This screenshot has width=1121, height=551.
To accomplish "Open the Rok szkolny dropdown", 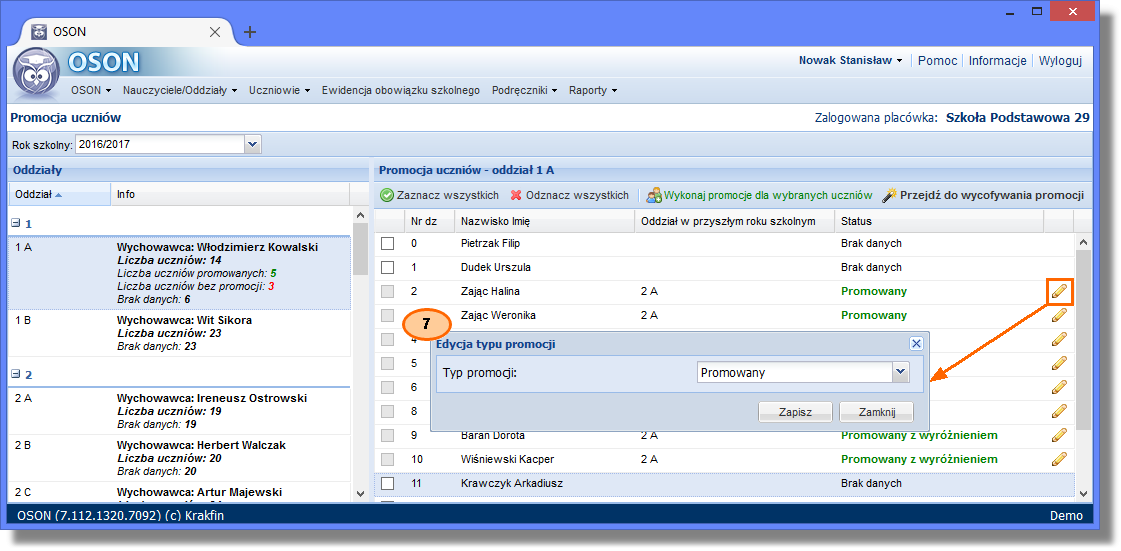I will click(252, 145).
